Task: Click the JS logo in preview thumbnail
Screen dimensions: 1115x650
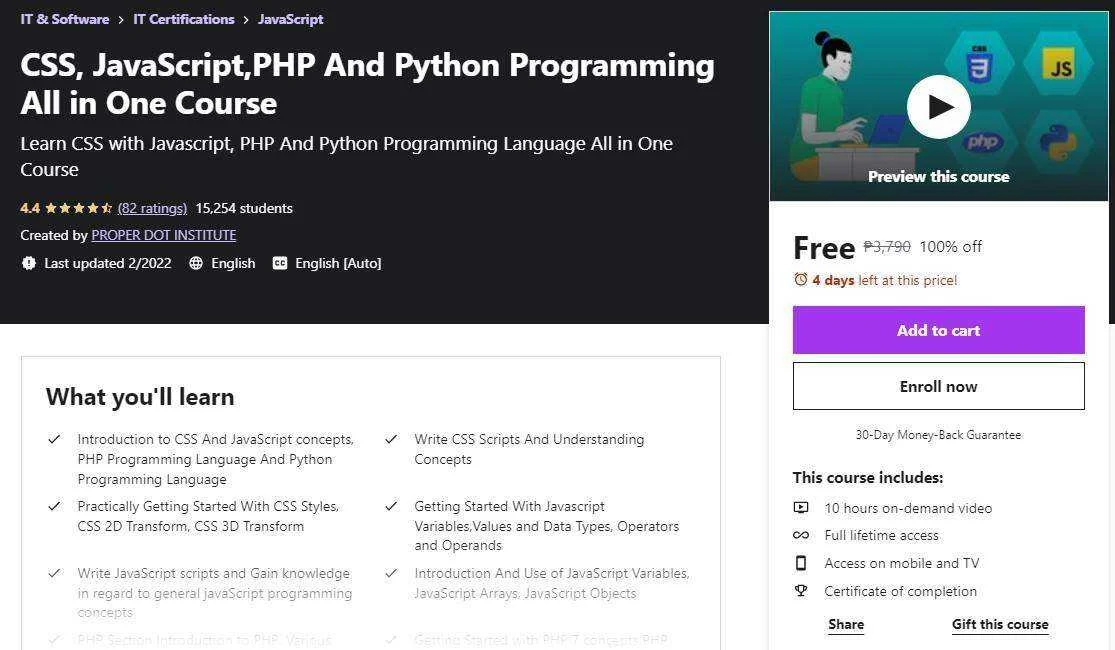Action: click(1058, 64)
